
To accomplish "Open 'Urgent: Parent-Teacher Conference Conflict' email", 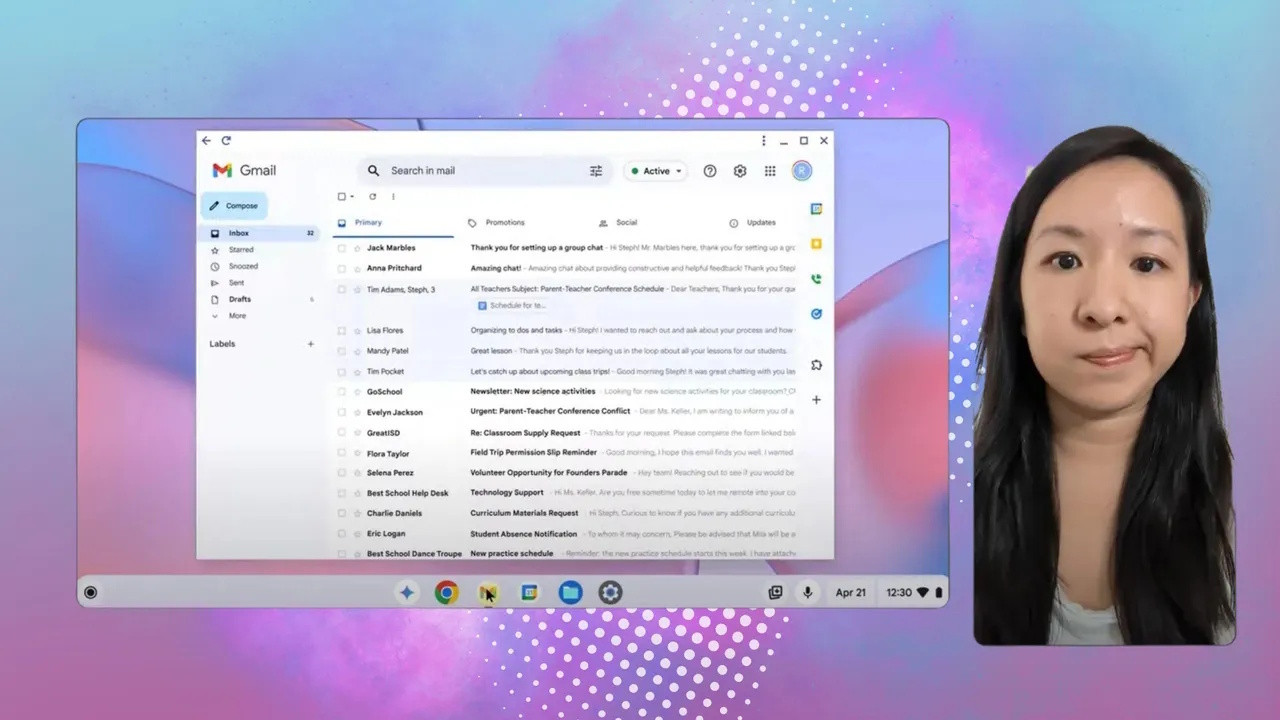I will click(550, 411).
